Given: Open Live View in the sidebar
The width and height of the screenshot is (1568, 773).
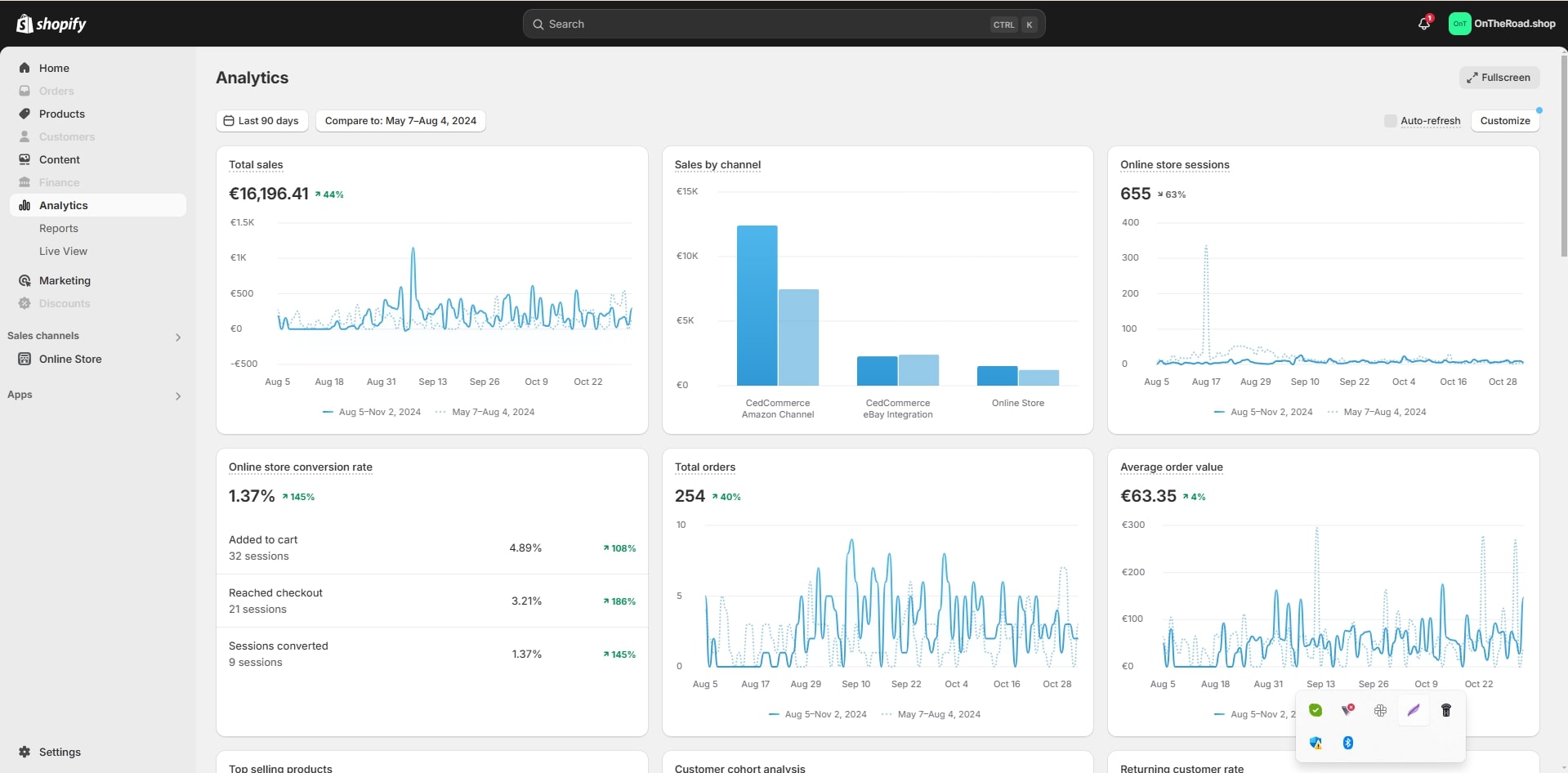Looking at the screenshot, I should click(x=63, y=251).
